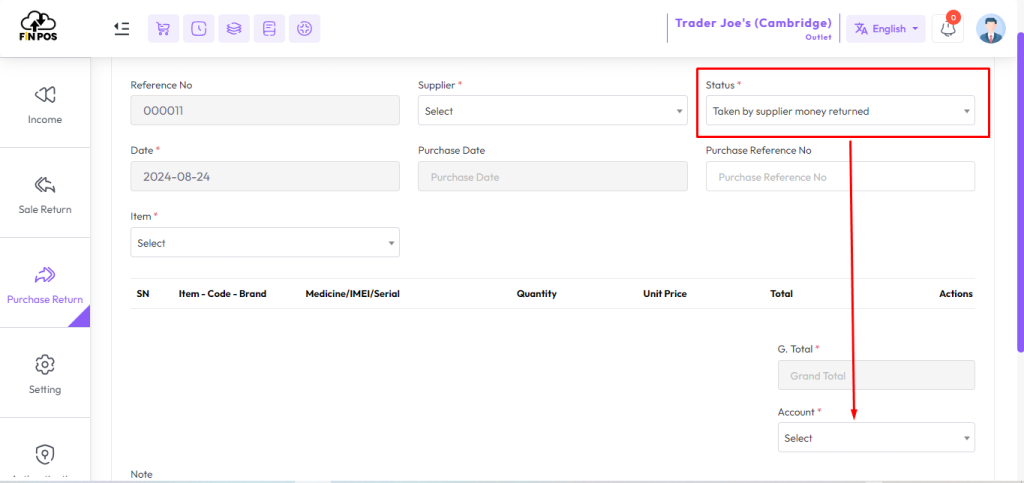
Task: Click the shield icon at the sidebar bottom
Action: click(45, 454)
